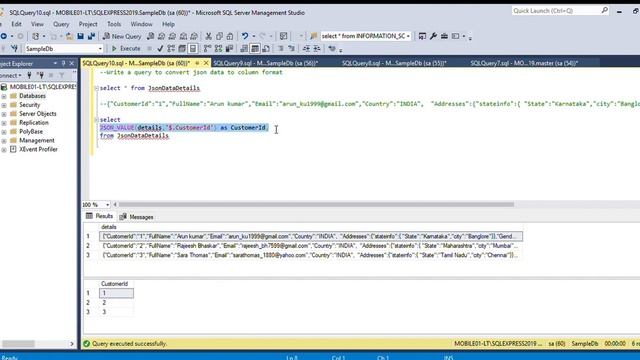Close the SQLQuery10.sql tab

click(x=206, y=63)
